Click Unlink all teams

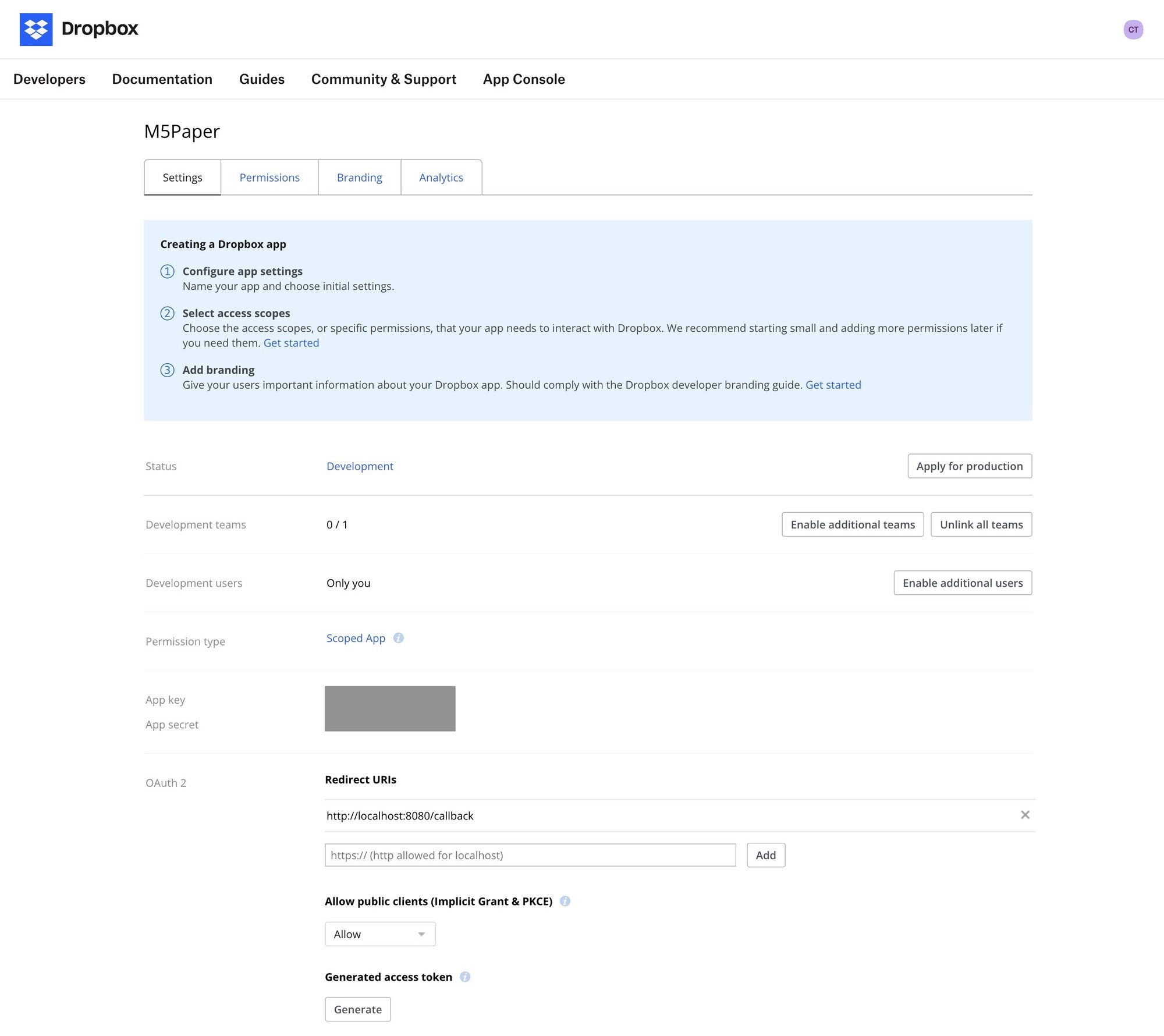(981, 524)
